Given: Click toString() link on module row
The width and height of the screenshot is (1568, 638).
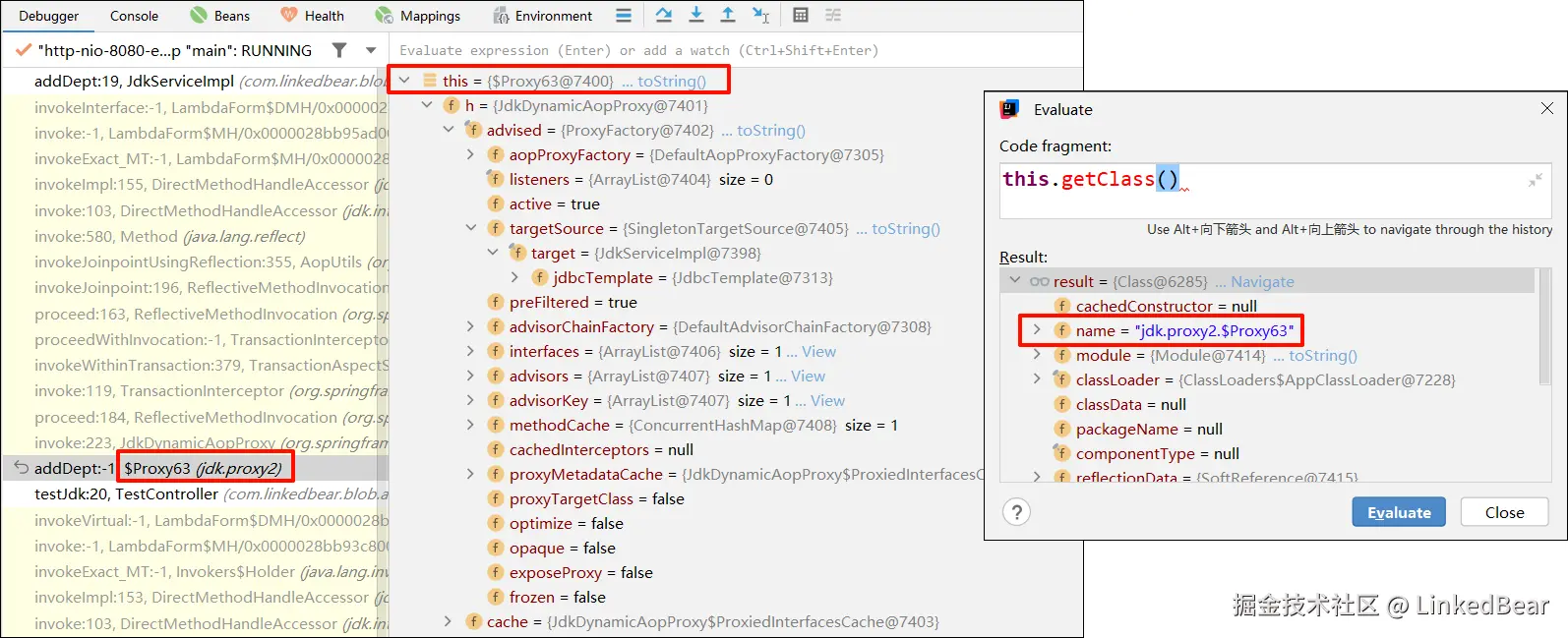Looking at the screenshot, I should (1323, 355).
